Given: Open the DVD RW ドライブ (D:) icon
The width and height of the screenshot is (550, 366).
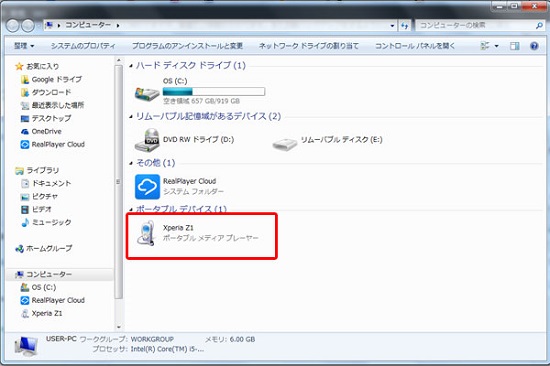Looking at the screenshot, I should [x=147, y=140].
